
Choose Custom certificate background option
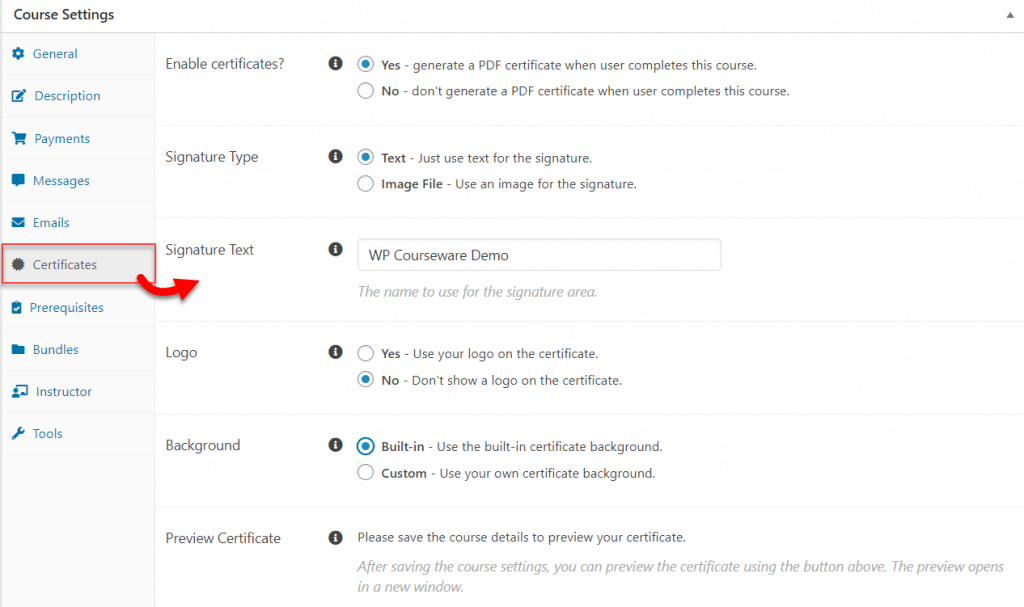click(366, 473)
